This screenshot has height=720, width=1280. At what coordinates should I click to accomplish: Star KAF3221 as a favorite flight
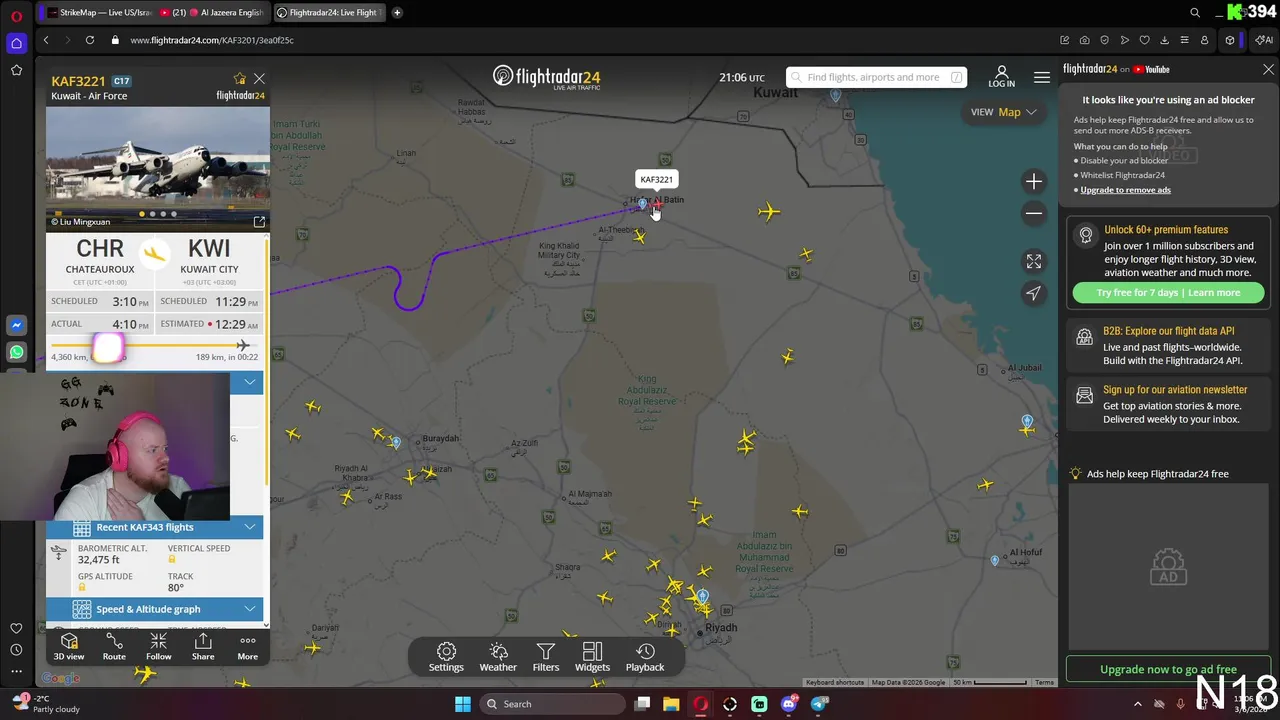point(239,79)
